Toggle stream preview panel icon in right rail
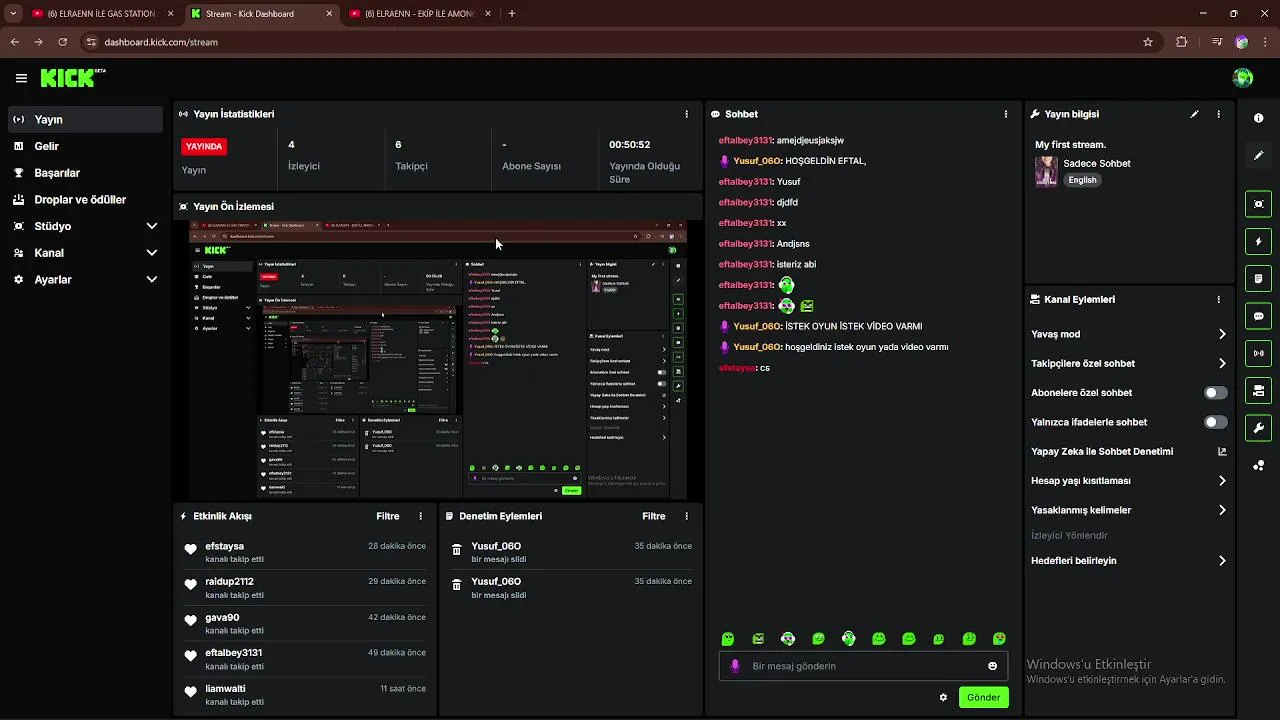Image resolution: width=1280 pixels, height=720 pixels. point(1259,204)
